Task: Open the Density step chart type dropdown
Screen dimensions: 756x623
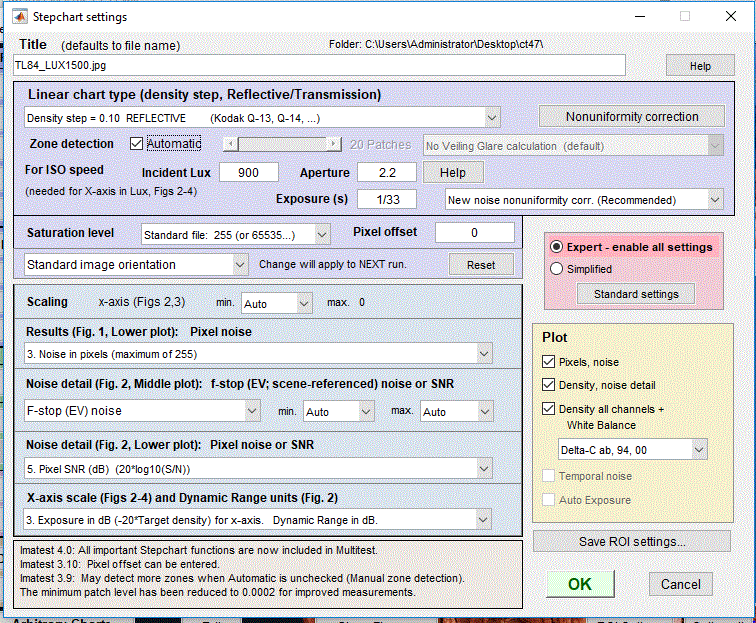Action: [x=491, y=118]
